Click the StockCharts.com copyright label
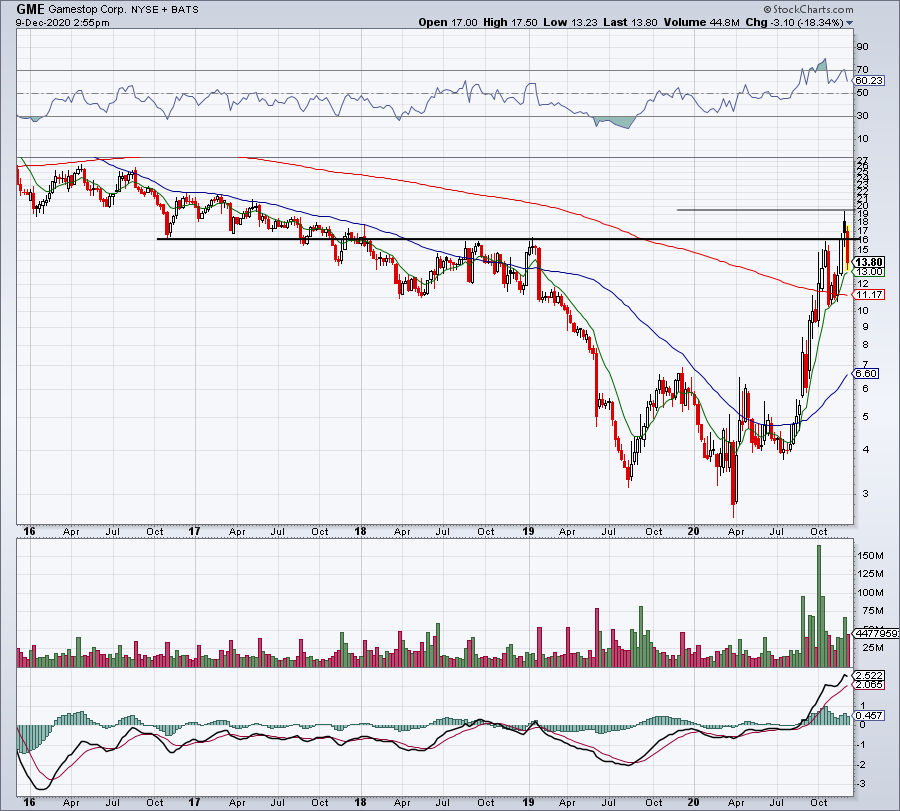This screenshot has height=811, width=900. pyautogui.click(x=809, y=9)
